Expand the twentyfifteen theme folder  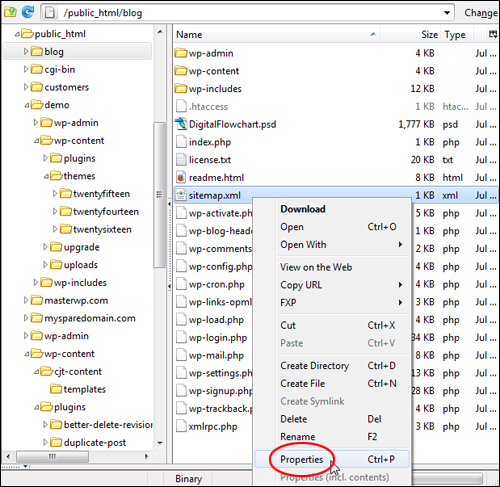pyautogui.click(x=55, y=194)
